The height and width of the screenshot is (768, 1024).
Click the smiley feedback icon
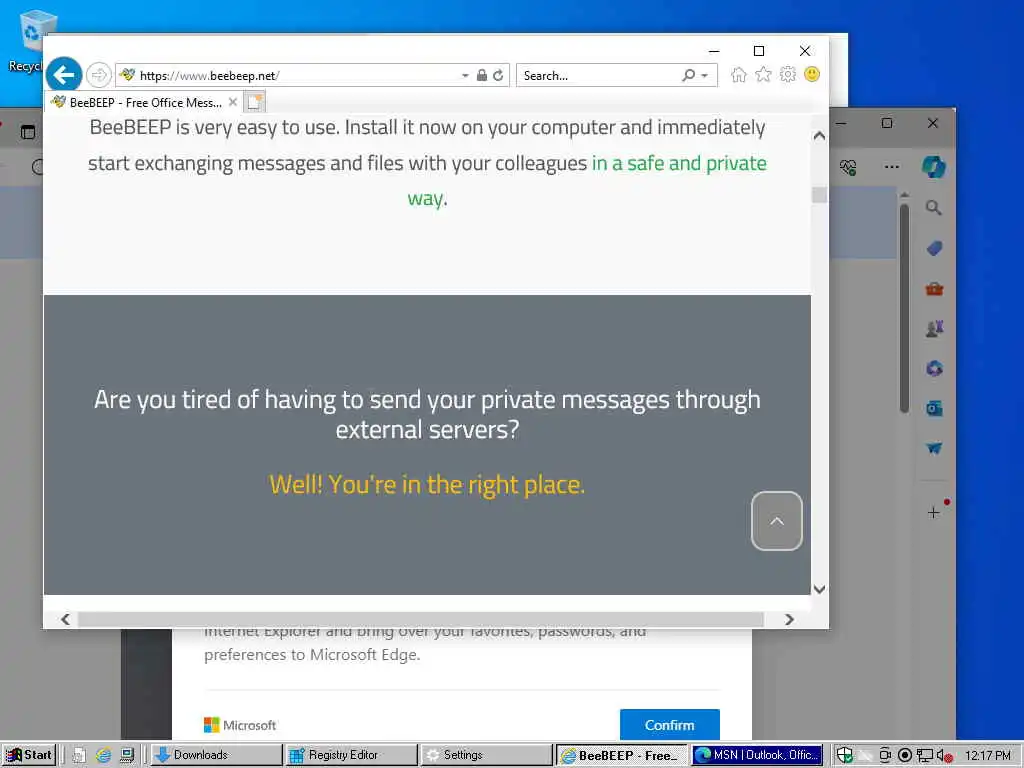(x=812, y=74)
